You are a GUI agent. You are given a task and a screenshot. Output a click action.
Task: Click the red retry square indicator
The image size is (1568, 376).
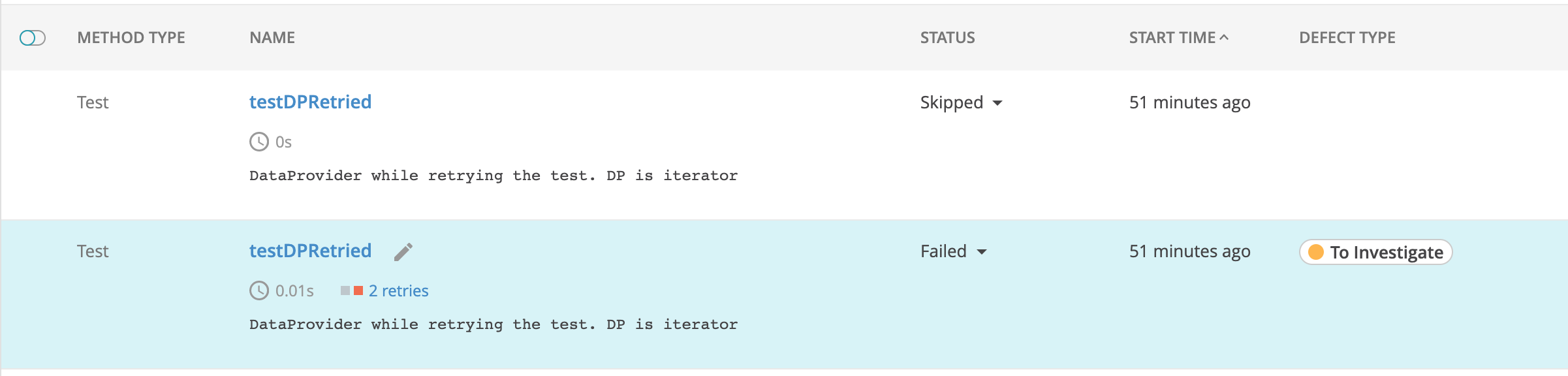pyautogui.click(x=359, y=290)
